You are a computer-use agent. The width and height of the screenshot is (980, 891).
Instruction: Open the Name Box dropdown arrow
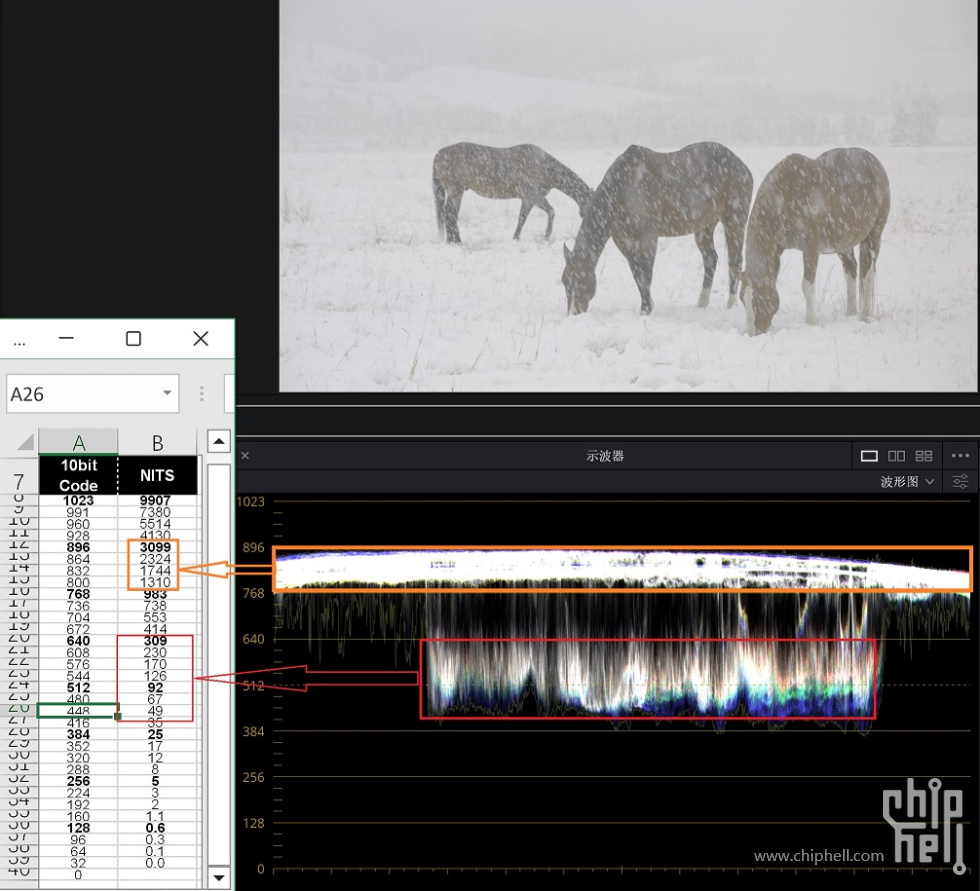pyautogui.click(x=167, y=394)
